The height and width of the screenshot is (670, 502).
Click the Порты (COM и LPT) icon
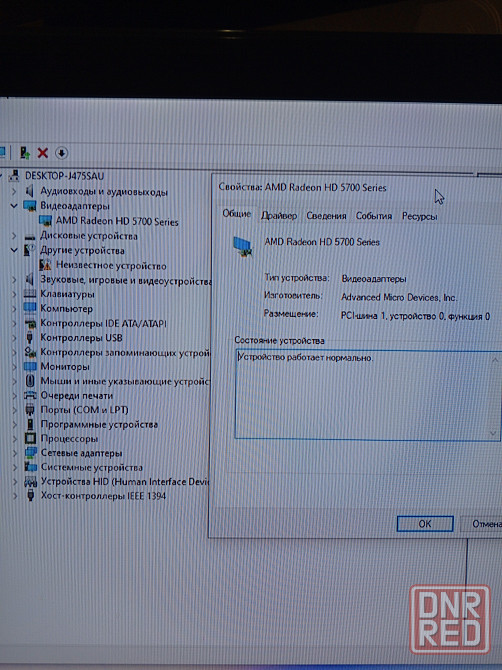(x=29, y=410)
